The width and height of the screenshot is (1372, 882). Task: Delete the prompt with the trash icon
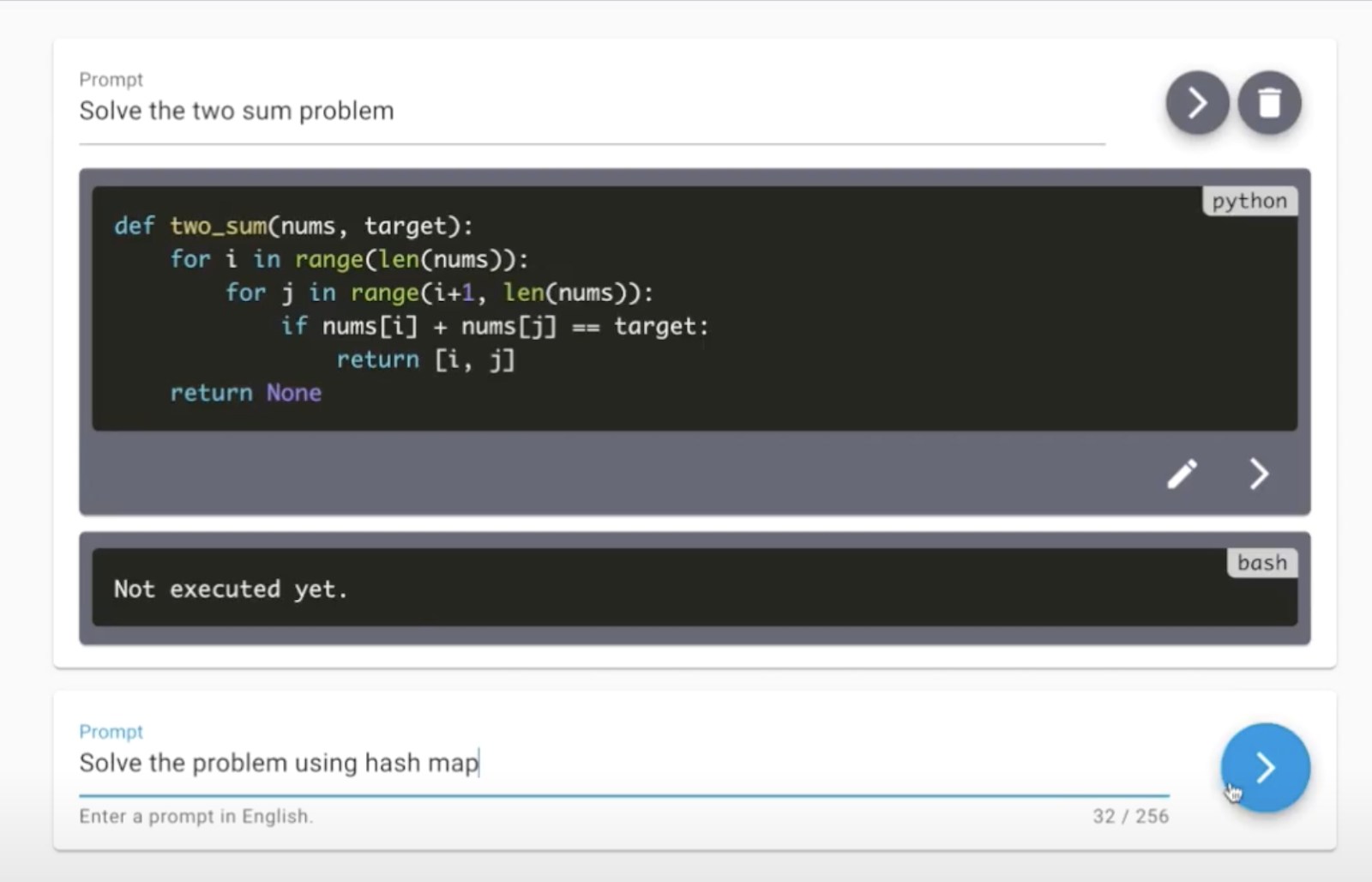(x=1269, y=103)
